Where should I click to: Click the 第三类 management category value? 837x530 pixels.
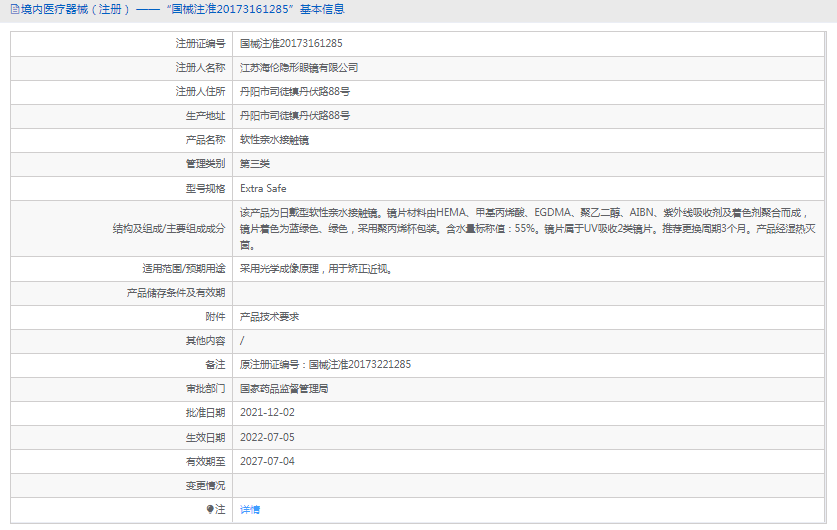[x=255, y=164]
